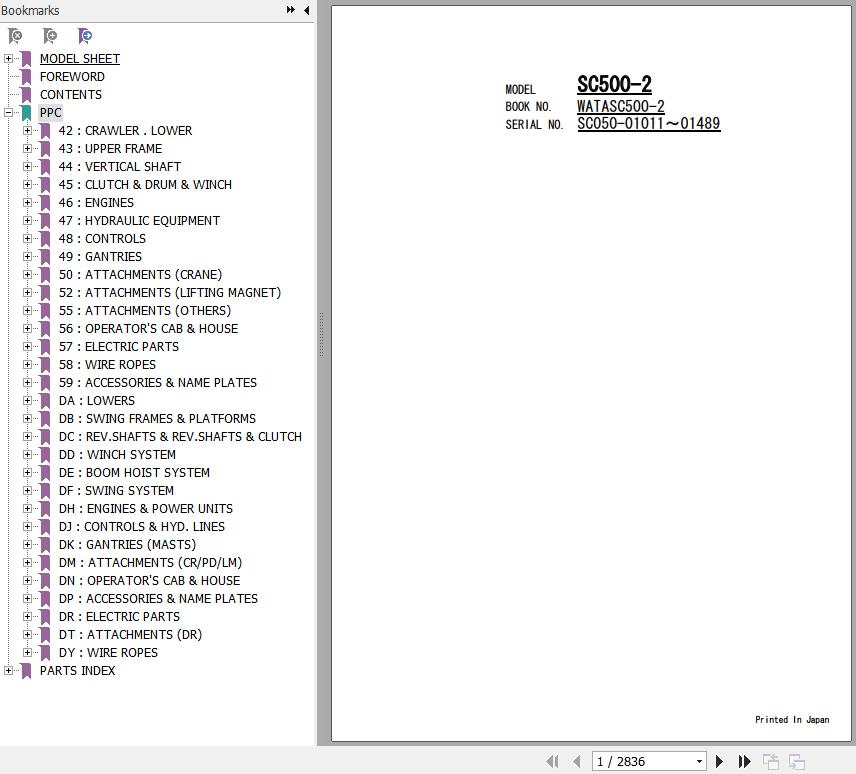Select the PPC bookmark

pyautogui.click(x=50, y=113)
